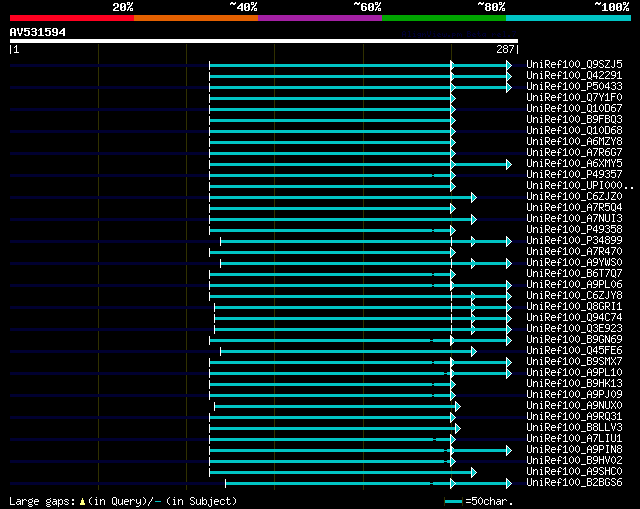Viewport: 640px width, 509px height.
Task: Select the UniRef100_Q3E923 label
Action: point(574,329)
